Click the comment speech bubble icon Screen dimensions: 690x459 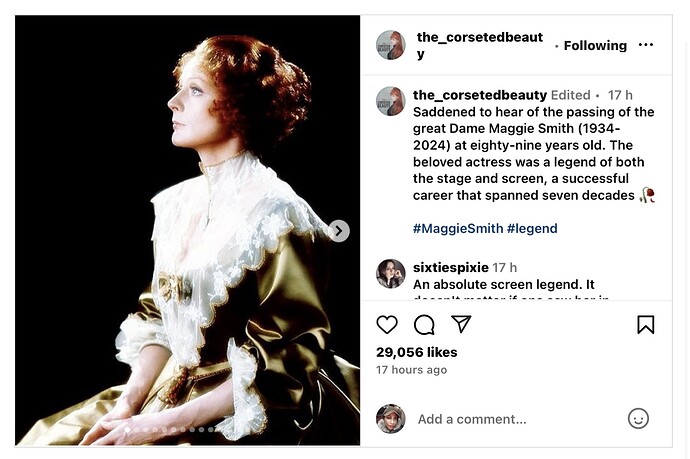coord(424,324)
